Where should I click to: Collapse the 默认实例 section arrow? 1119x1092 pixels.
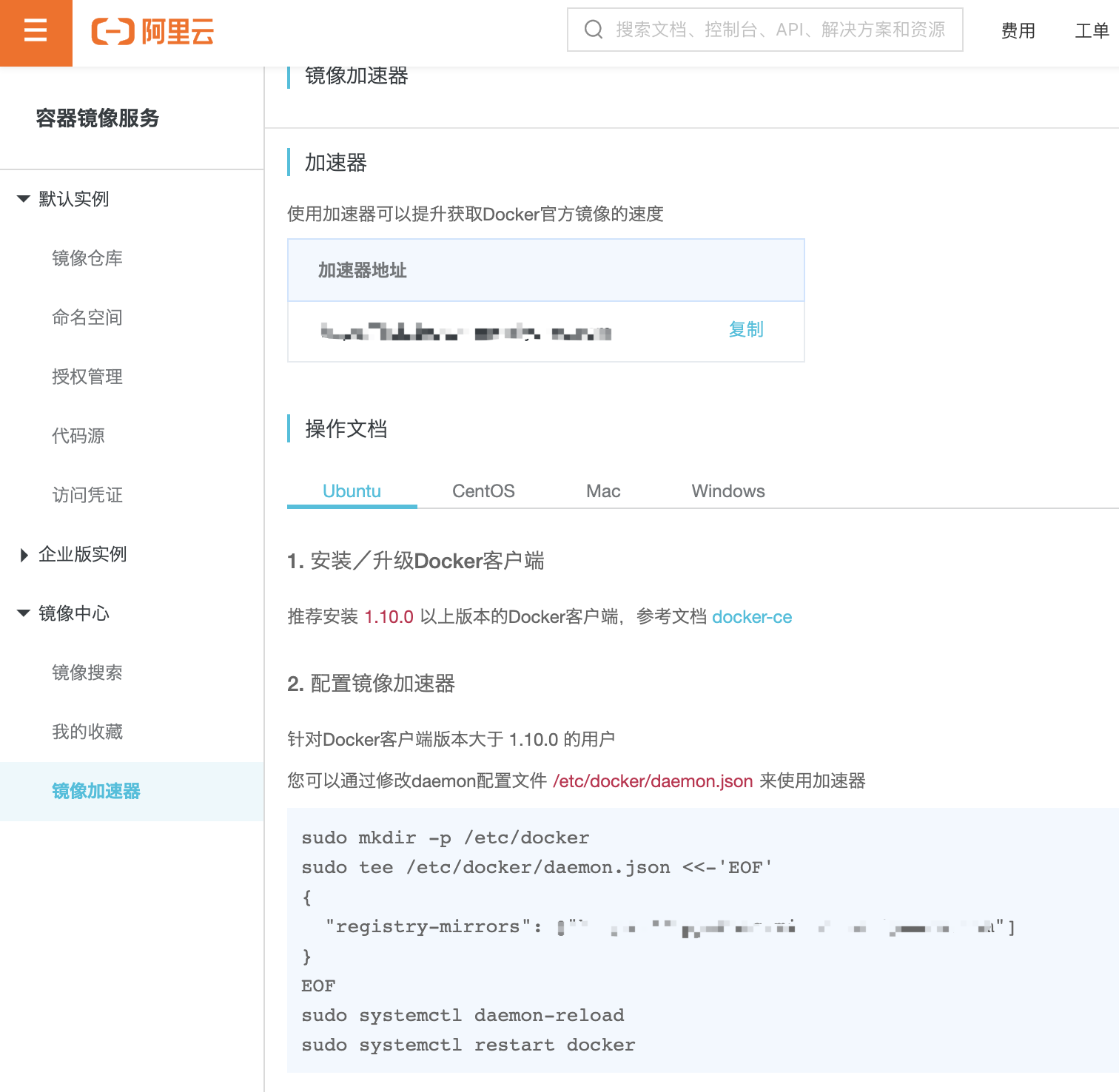[x=24, y=199]
